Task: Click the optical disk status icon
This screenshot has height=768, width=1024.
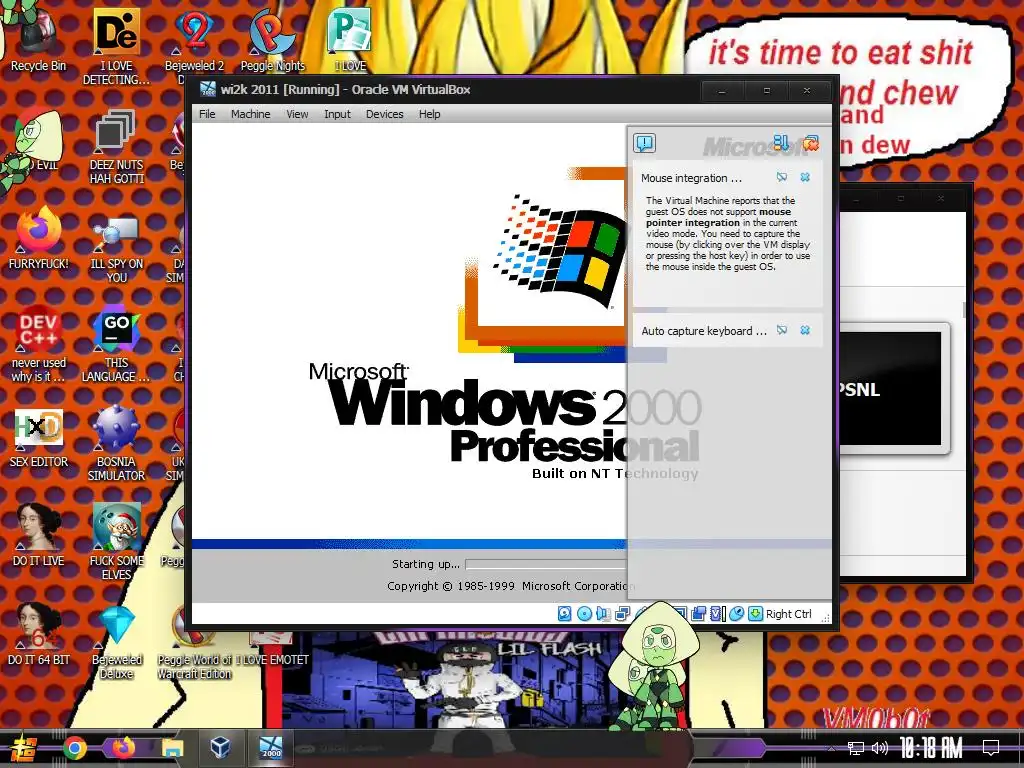Action: [584, 613]
